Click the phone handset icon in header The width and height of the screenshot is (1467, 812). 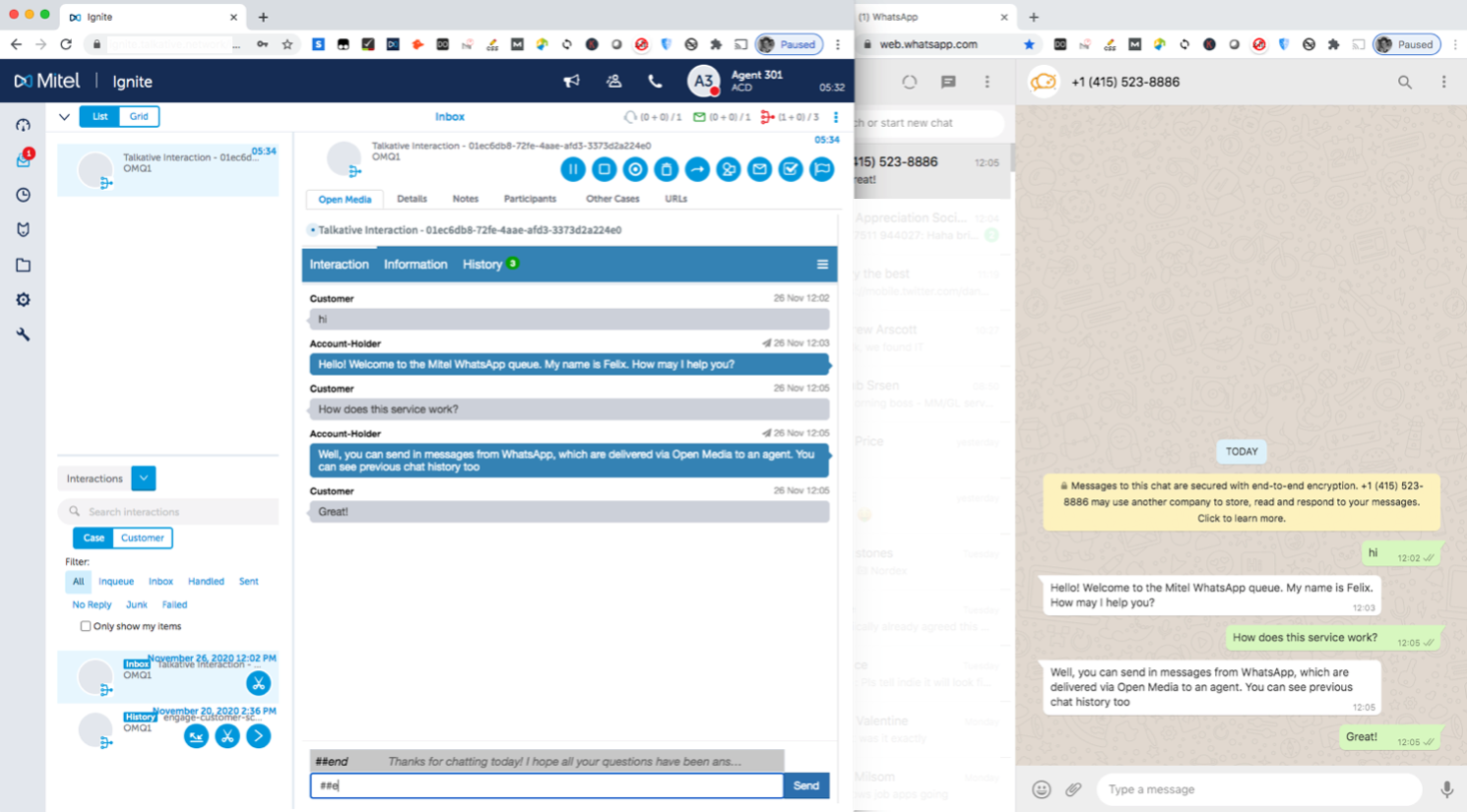(x=655, y=82)
